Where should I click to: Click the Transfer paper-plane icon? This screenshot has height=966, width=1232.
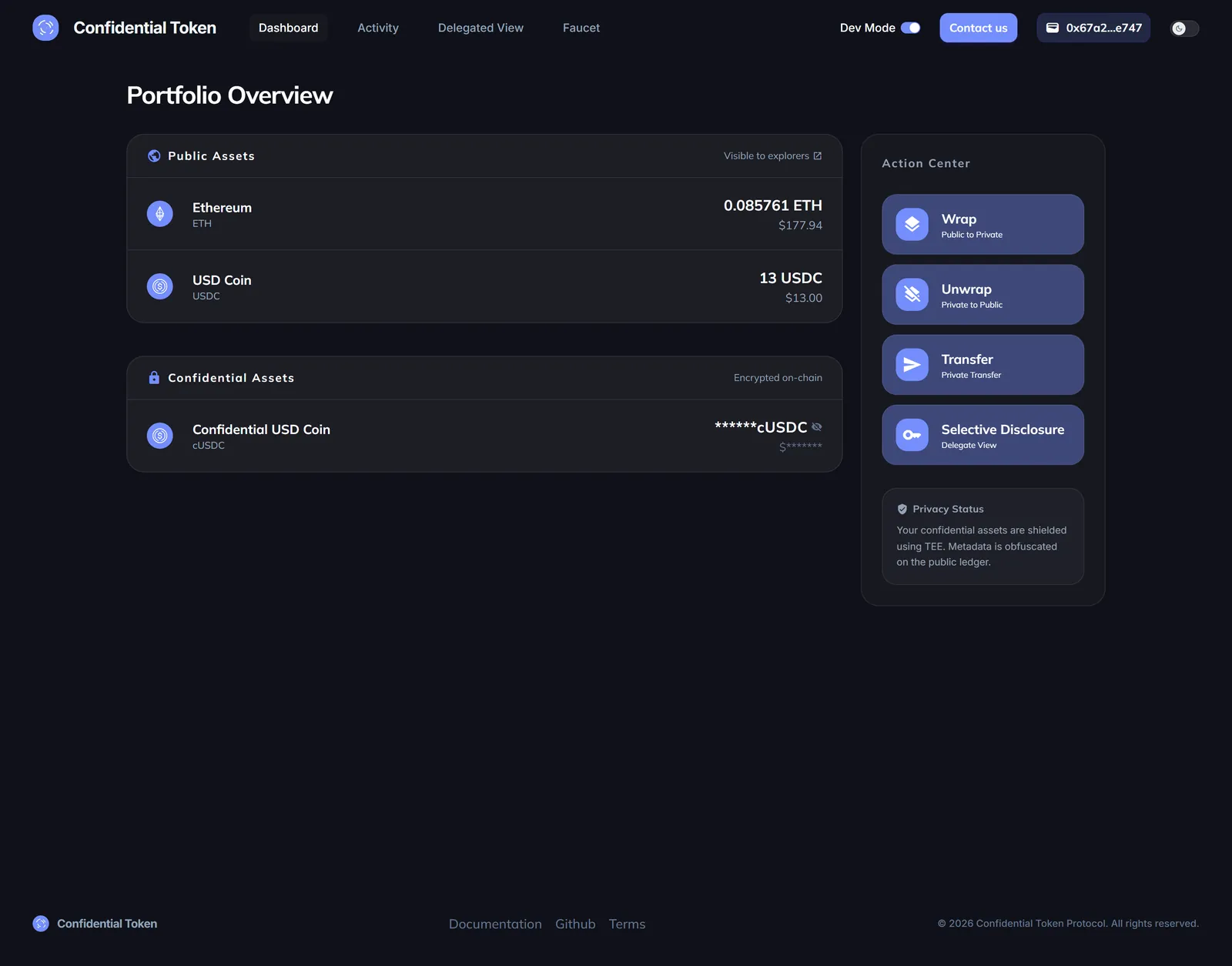point(912,364)
